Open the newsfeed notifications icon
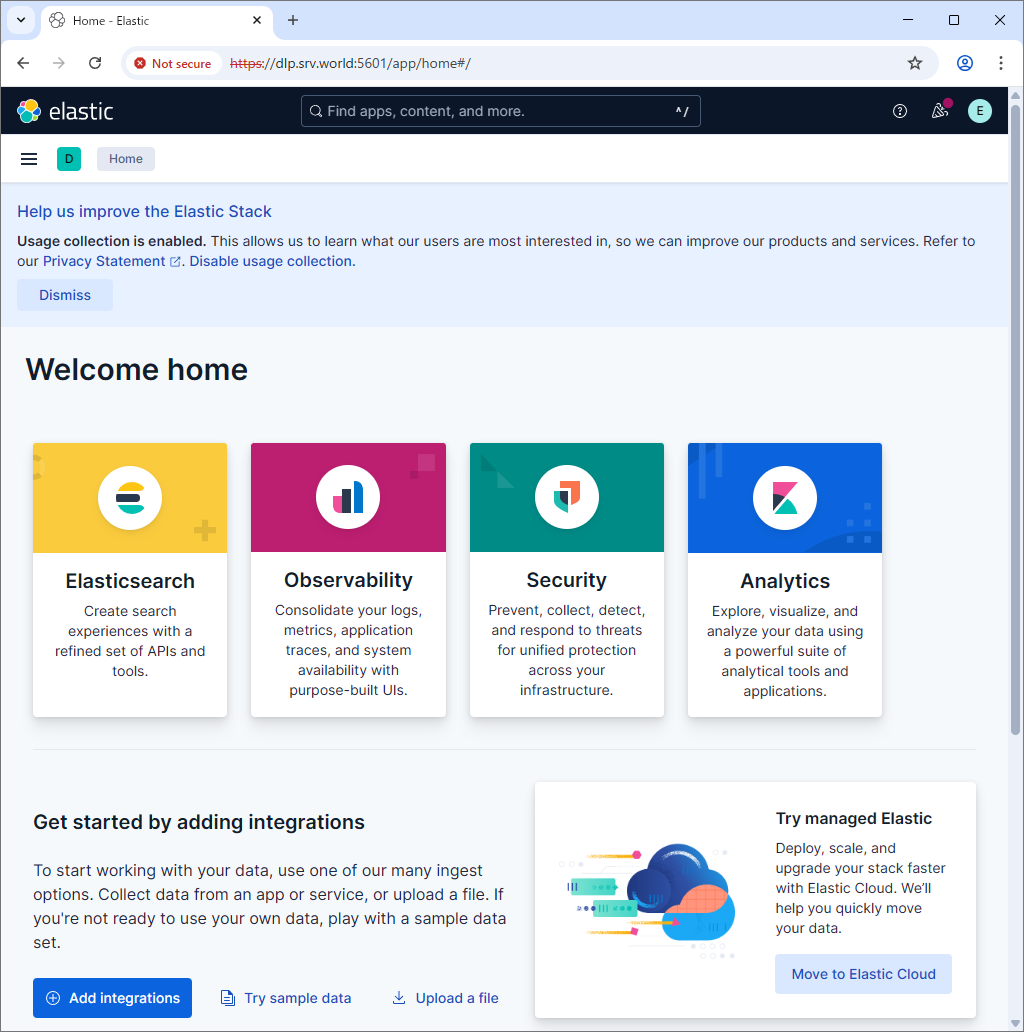1024x1032 pixels. pyautogui.click(x=939, y=111)
